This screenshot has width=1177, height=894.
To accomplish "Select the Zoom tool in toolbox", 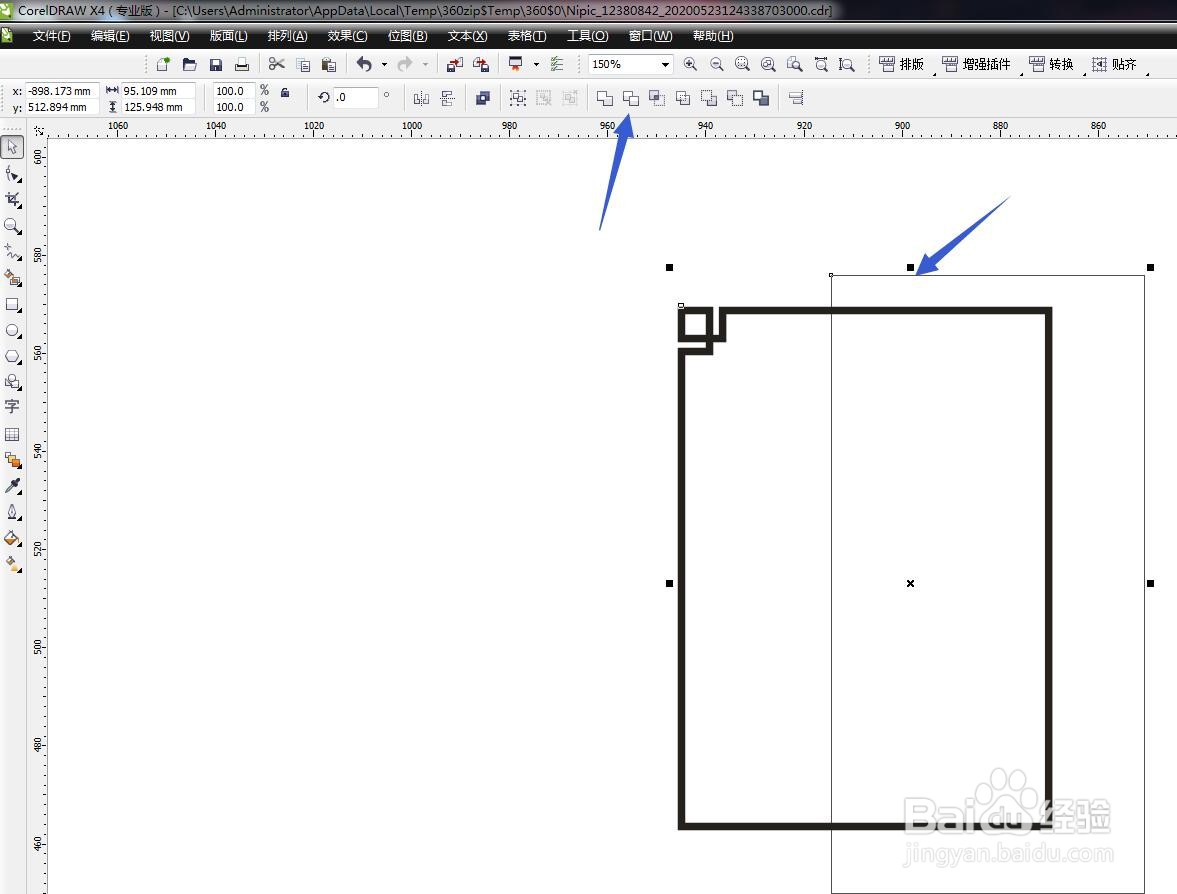I will click(12, 226).
